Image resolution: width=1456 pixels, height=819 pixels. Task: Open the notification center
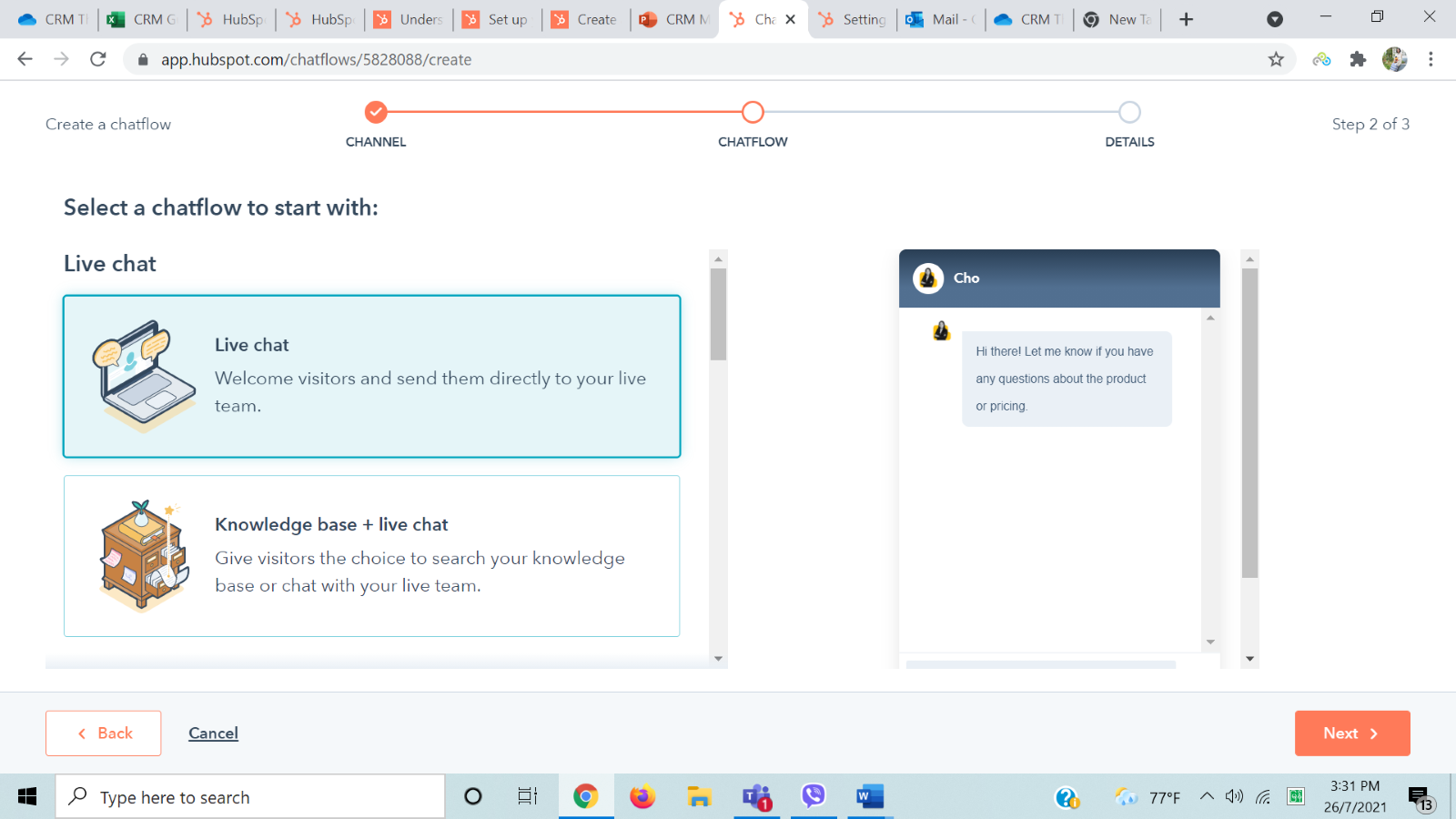1421,798
